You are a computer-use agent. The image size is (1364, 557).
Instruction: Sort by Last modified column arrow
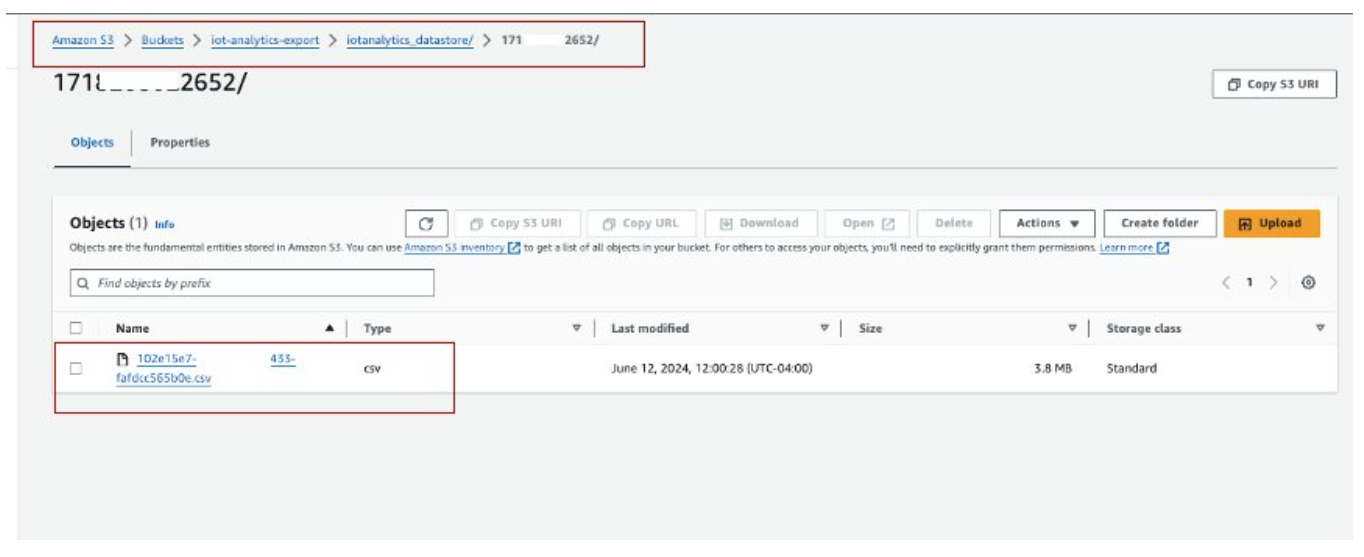[825, 328]
